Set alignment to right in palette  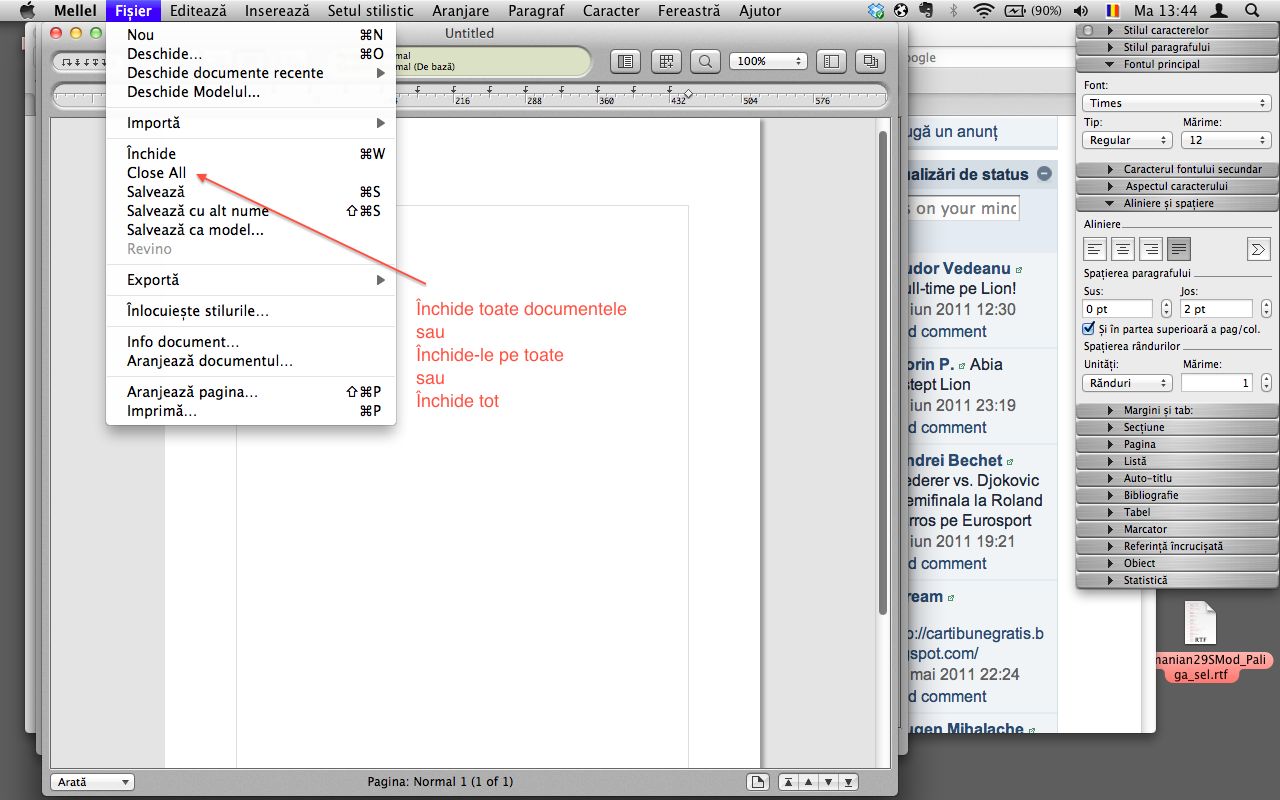coord(1151,249)
